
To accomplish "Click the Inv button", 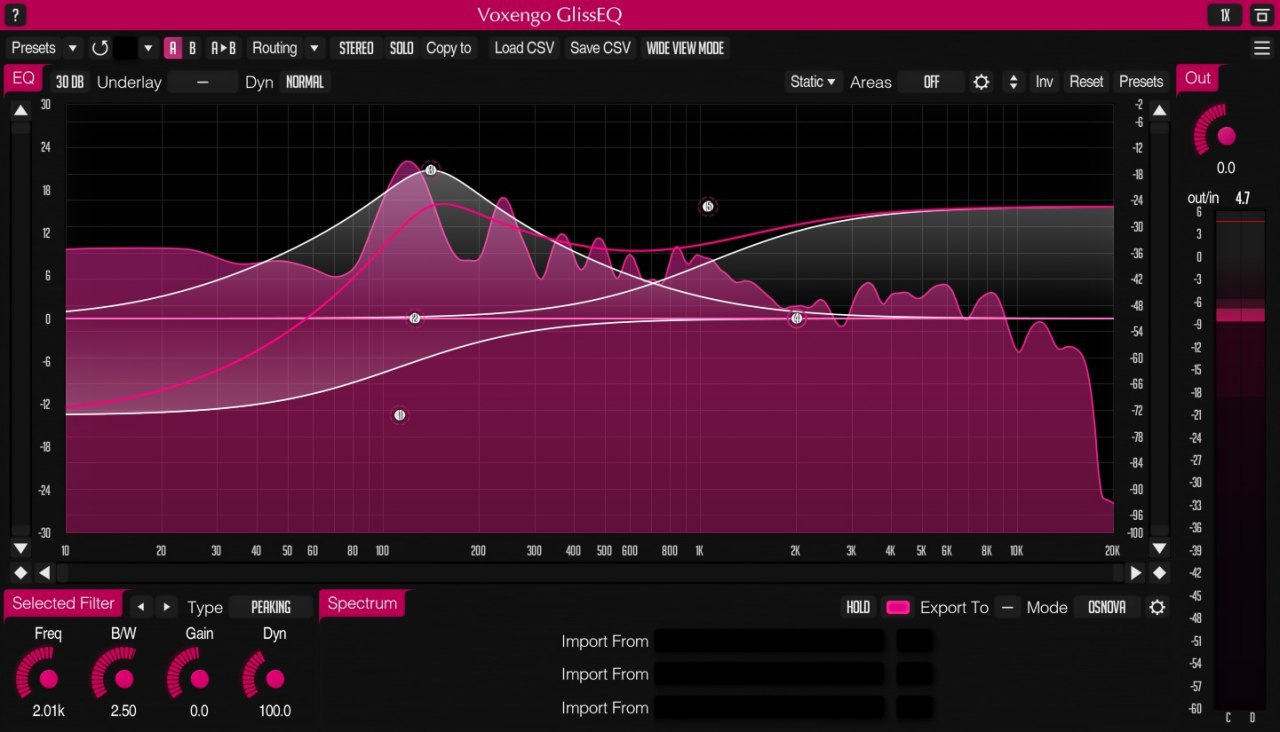I will pyautogui.click(x=1044, y=82).
